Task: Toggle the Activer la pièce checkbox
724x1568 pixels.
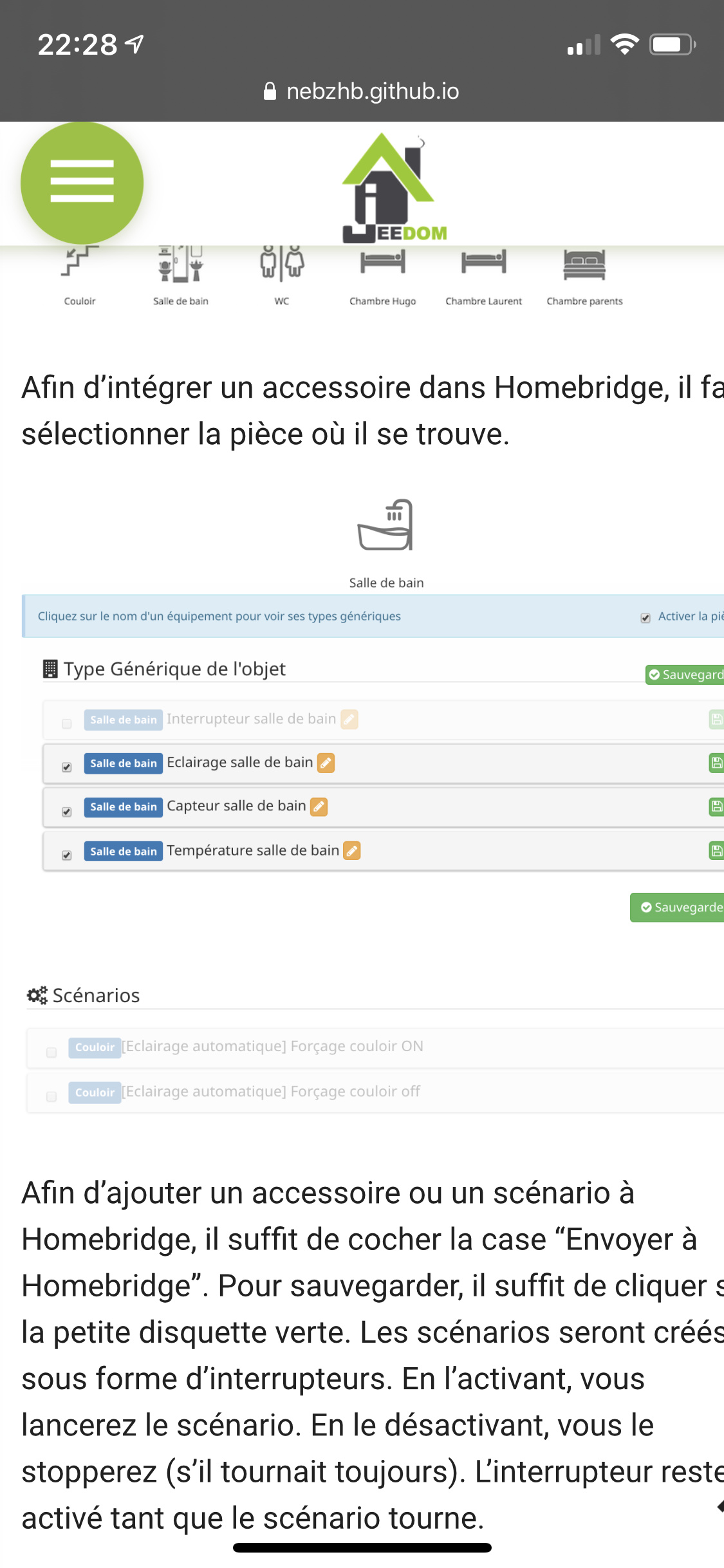Action: [645, 618]
